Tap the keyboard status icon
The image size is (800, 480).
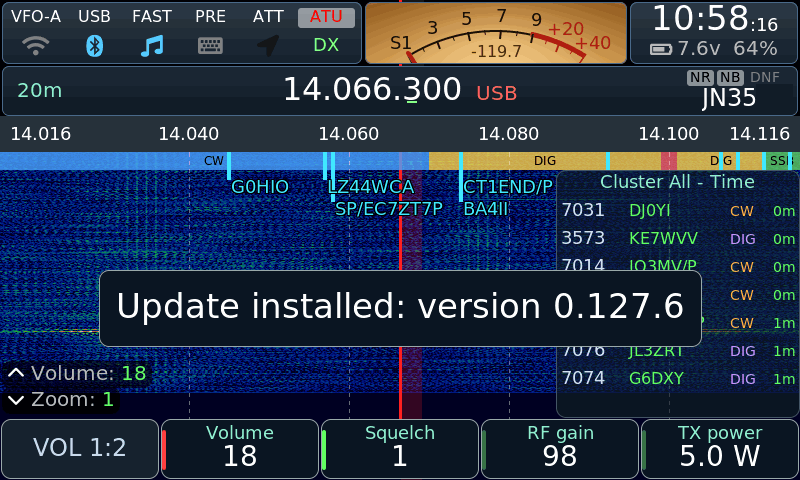click(210, 46)
